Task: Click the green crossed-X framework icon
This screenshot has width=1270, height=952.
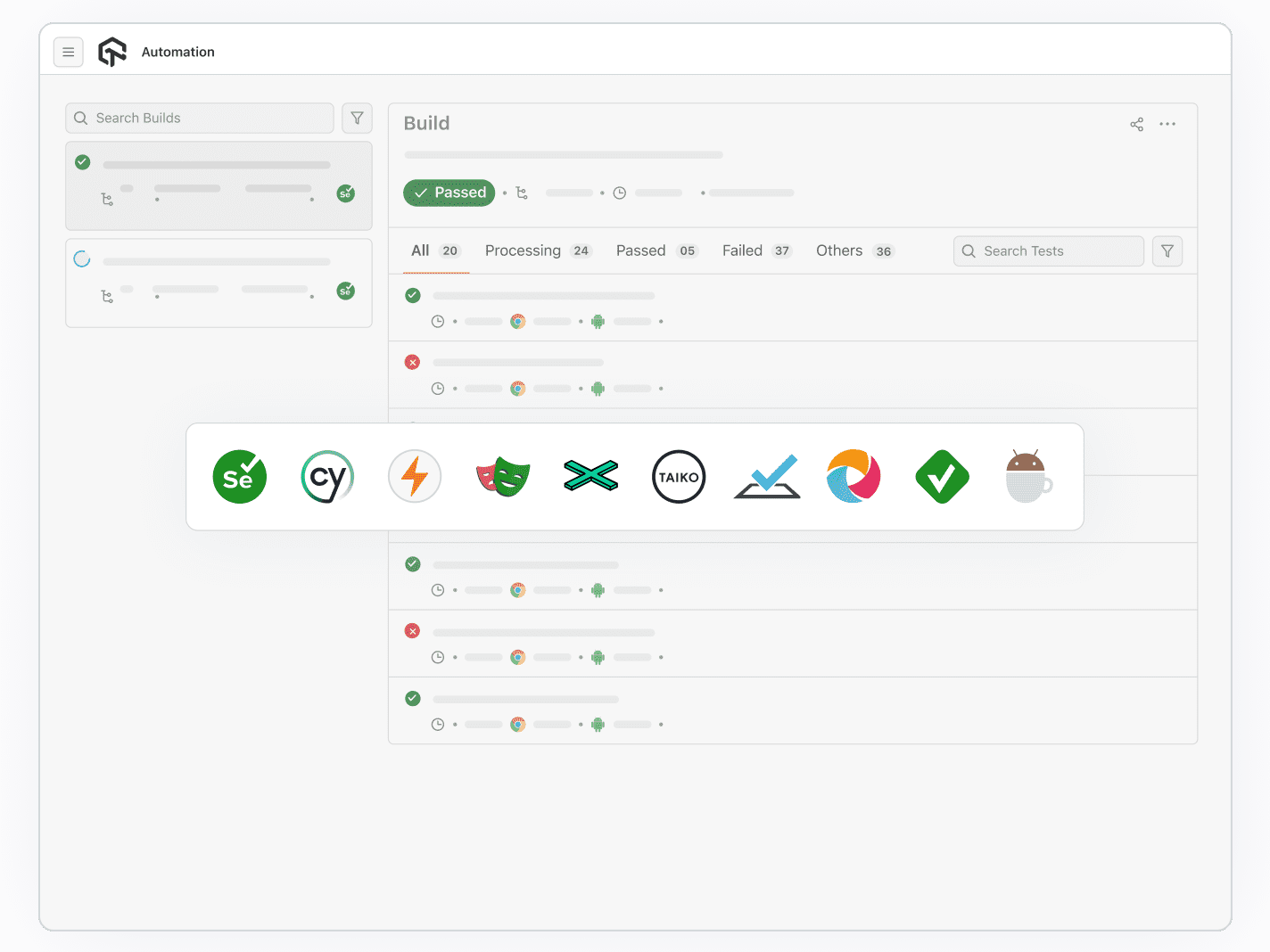Action: coord(590,477)
